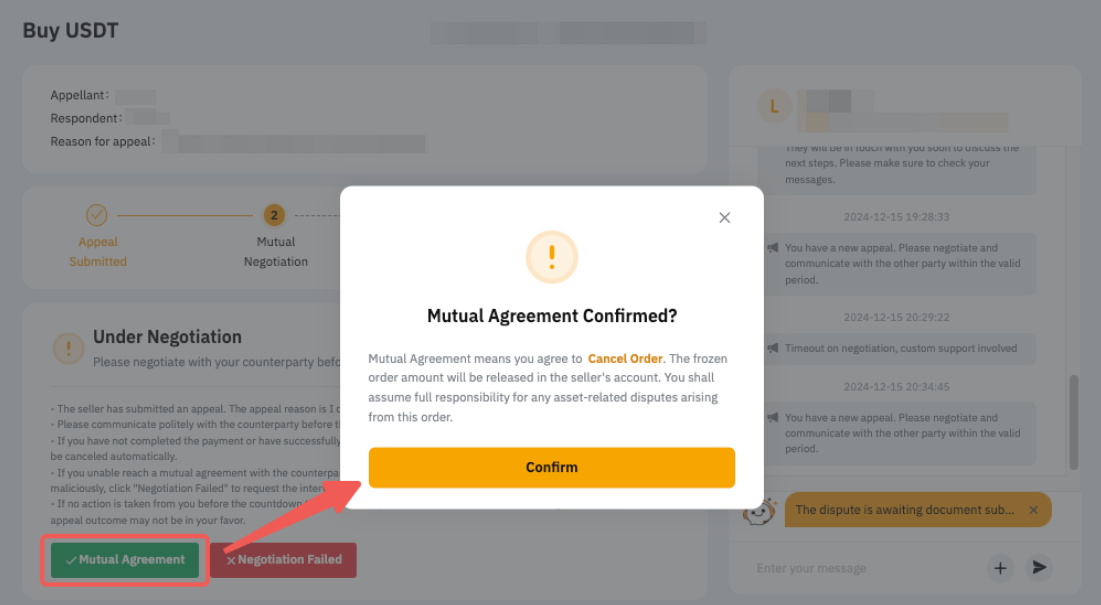Focus the Enter your message field
Image resolution: width=1101 pixels, height=605 pixels.
[x=864, y=568]
